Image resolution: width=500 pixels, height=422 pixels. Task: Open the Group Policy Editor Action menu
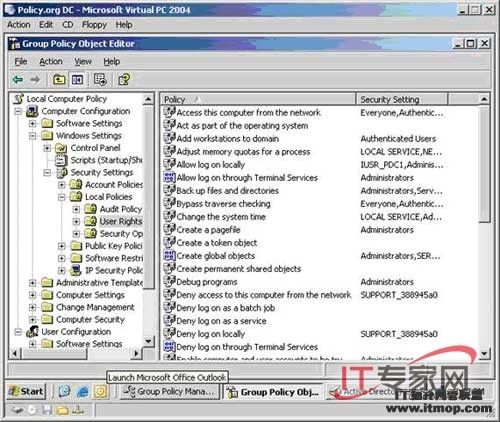(x=51, y=61)
